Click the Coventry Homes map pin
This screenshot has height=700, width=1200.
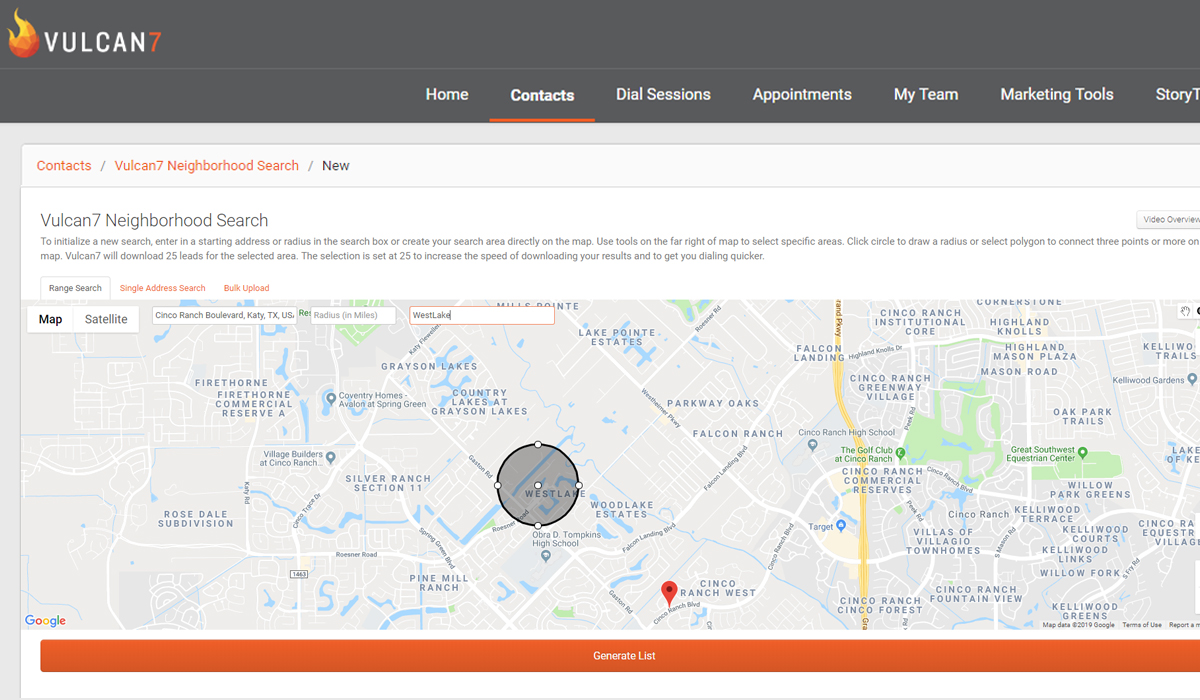click(331, 398)
